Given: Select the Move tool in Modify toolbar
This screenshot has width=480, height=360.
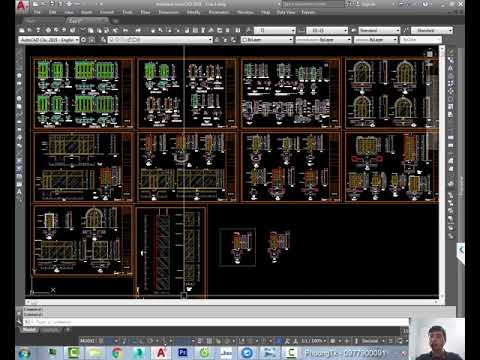Looking at the screenshot, I should [451, 91].
